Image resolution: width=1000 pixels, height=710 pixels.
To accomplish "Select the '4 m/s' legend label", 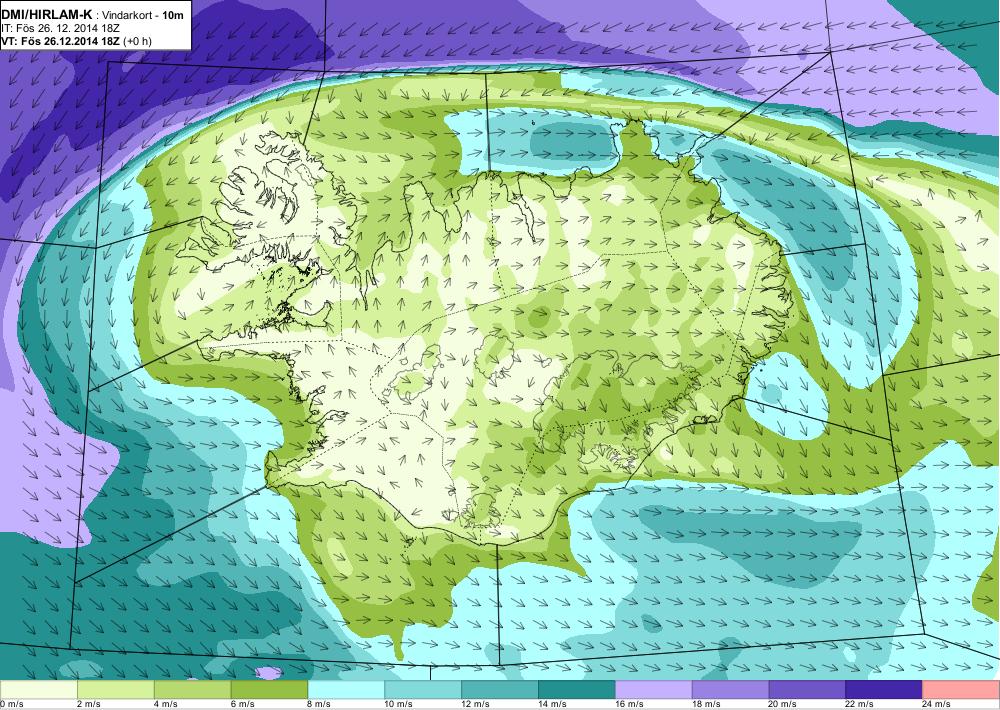I will point(166,704).
